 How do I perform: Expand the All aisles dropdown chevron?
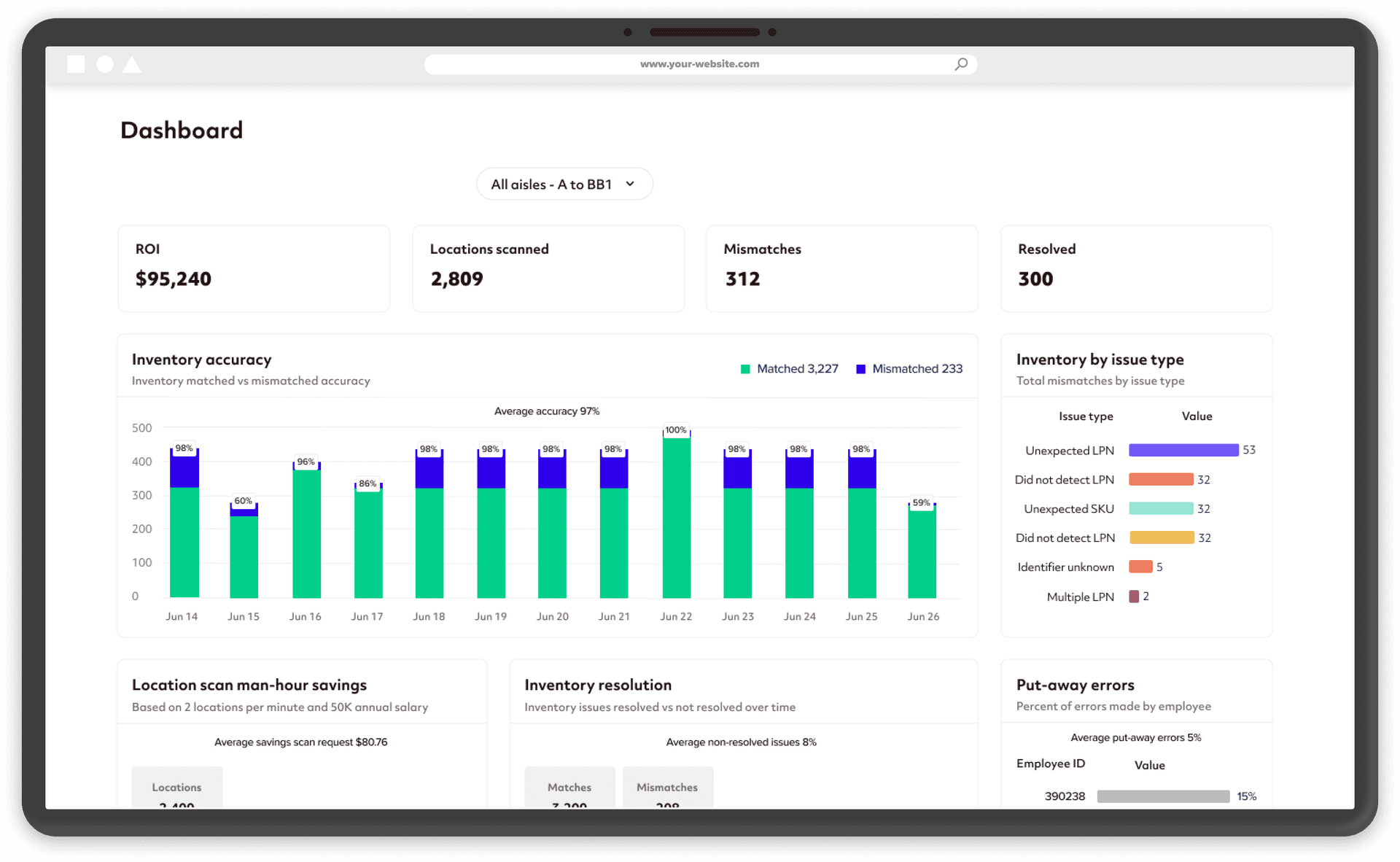[x=630, y=184]
